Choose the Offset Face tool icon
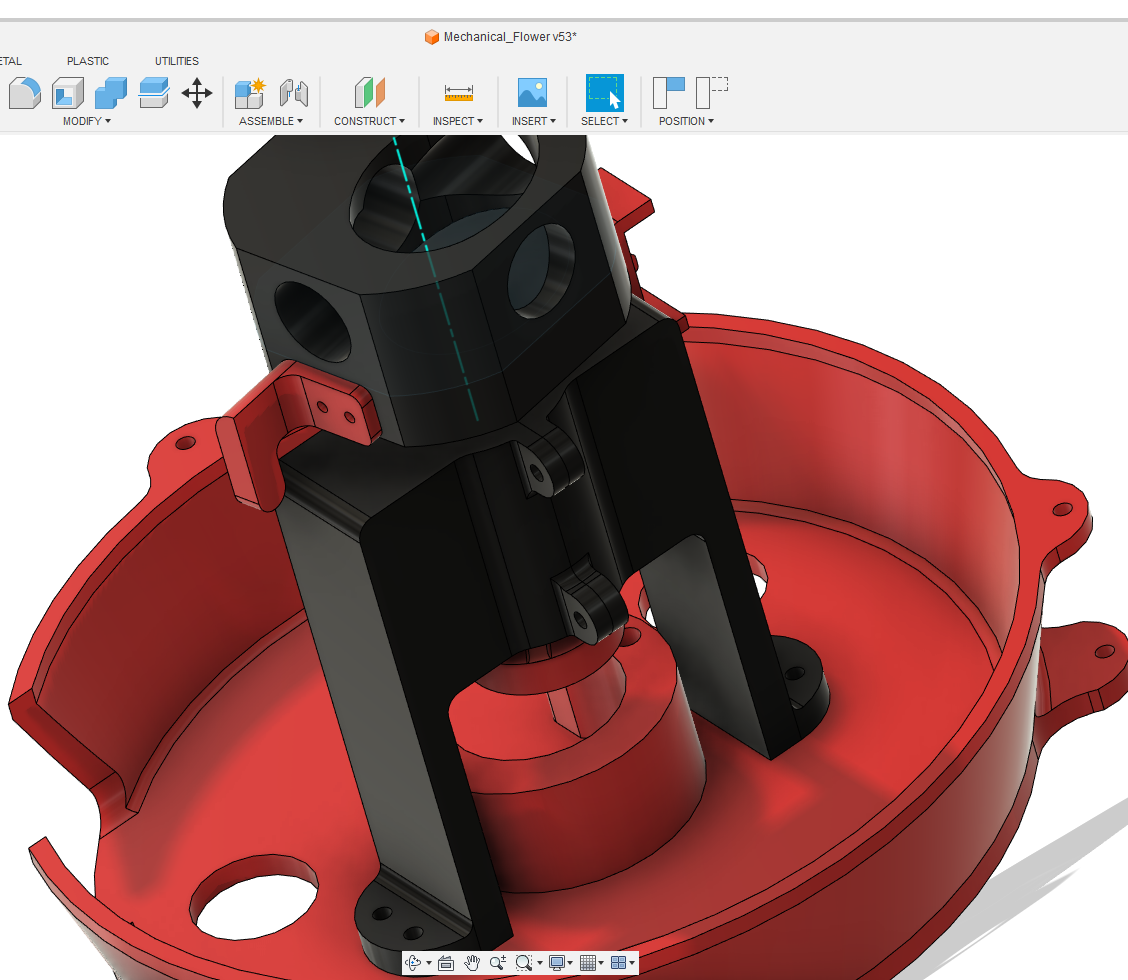Viewport: 1128px width, 980px height. coord(154,93)
